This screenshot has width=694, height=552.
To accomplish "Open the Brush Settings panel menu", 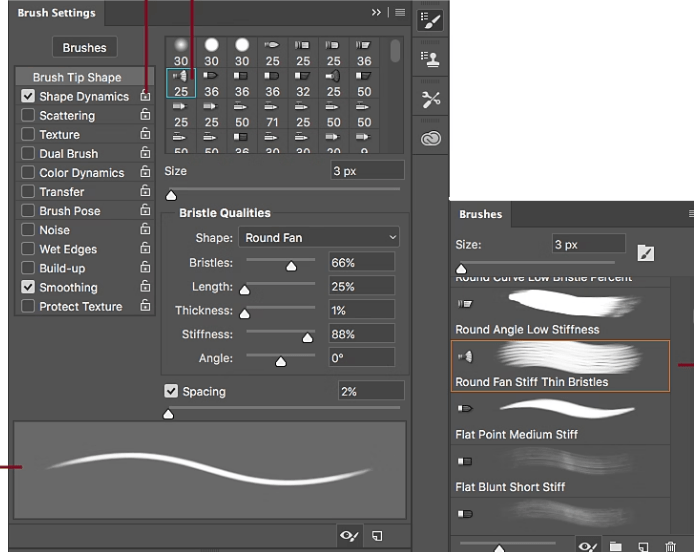I will [400, 12].
